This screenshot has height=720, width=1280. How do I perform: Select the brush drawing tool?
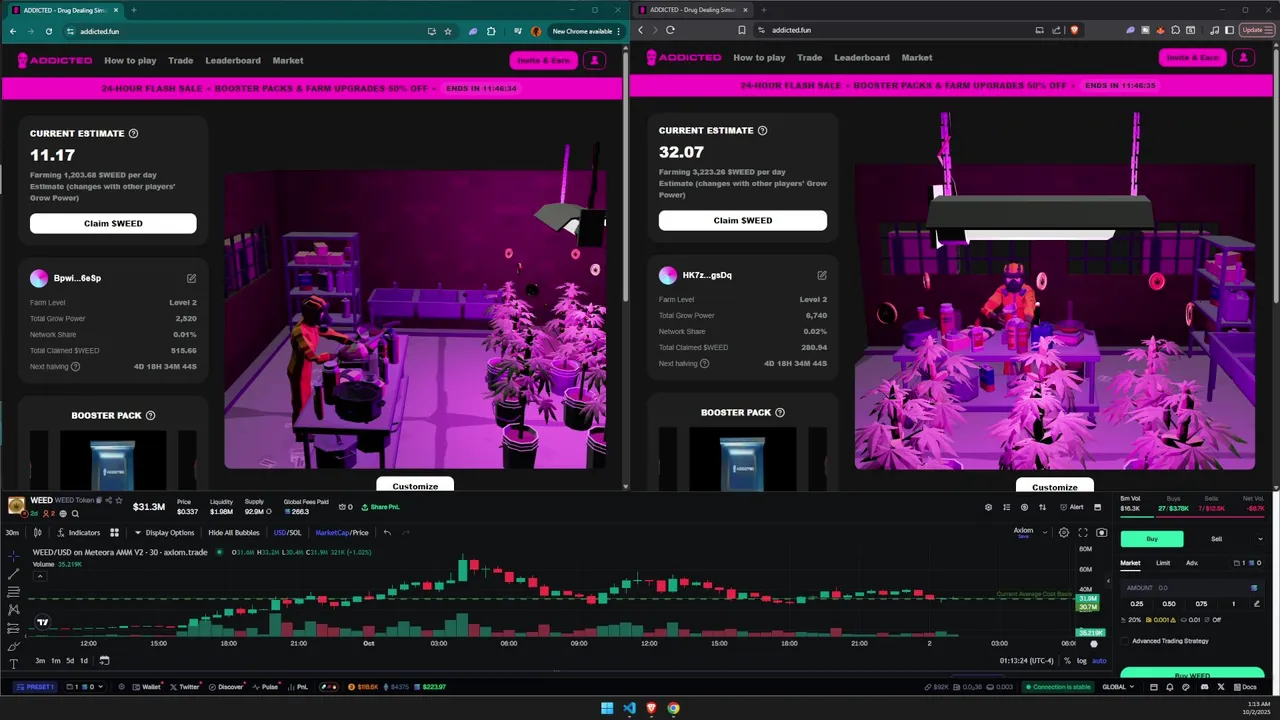(x=13, y=646)
